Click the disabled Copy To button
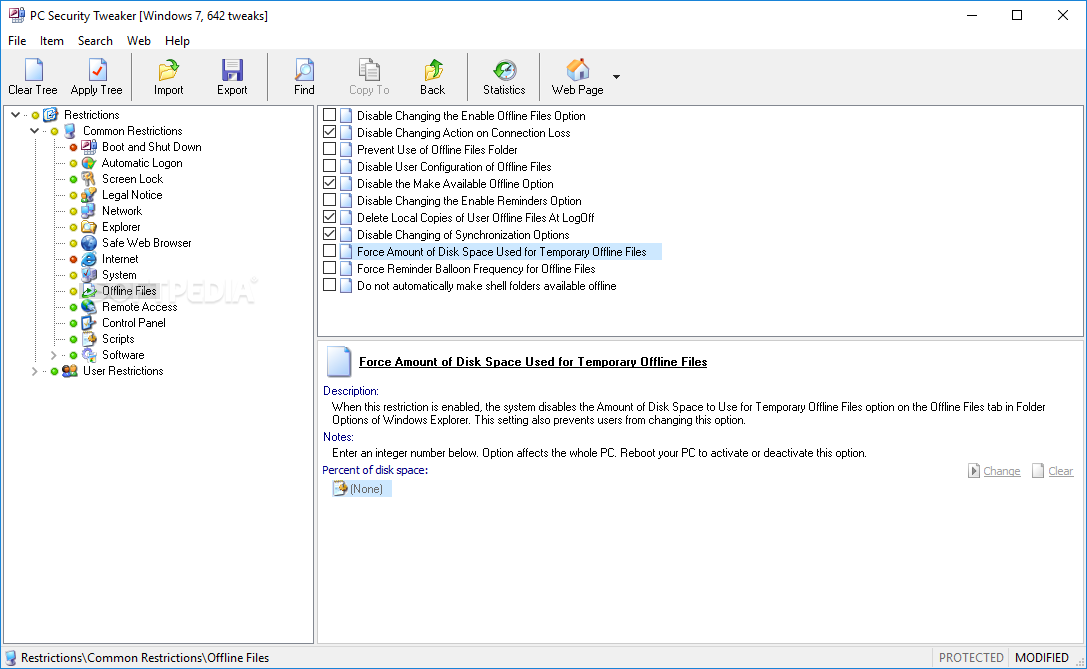Viewport: 1087px width, 669px height. coord(369,76)
